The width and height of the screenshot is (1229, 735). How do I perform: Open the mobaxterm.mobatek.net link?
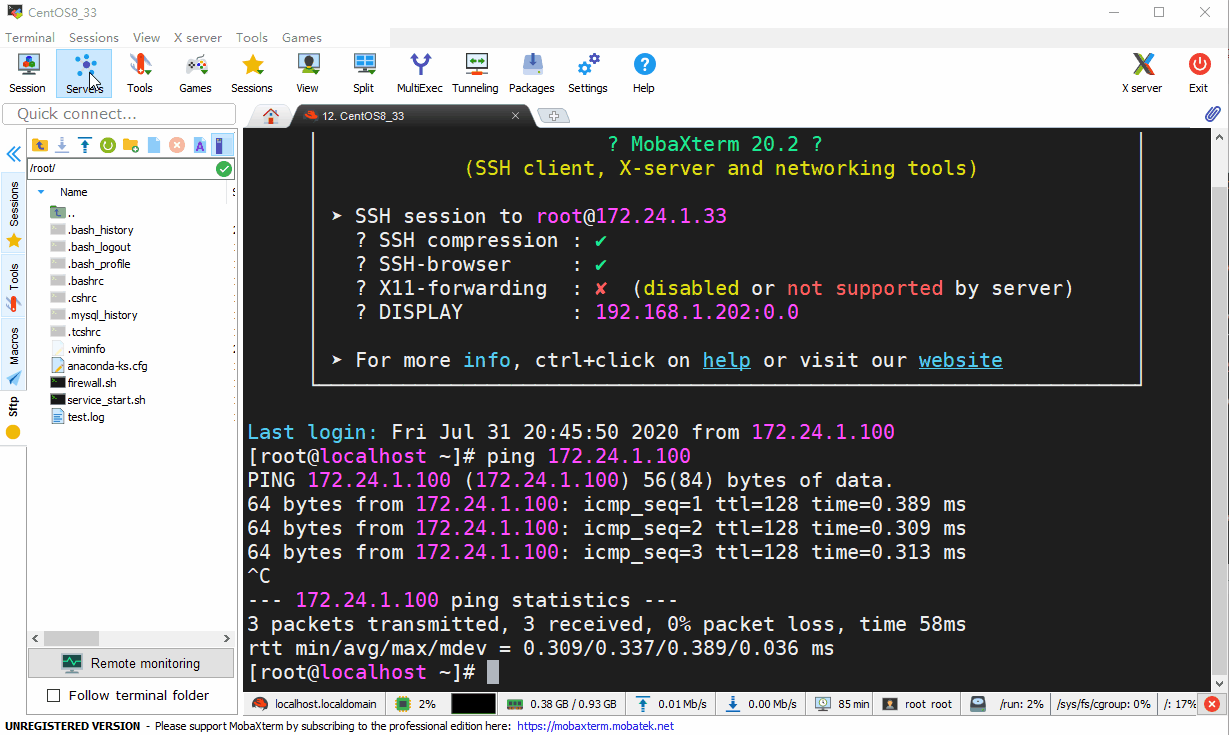coord(596,726)
